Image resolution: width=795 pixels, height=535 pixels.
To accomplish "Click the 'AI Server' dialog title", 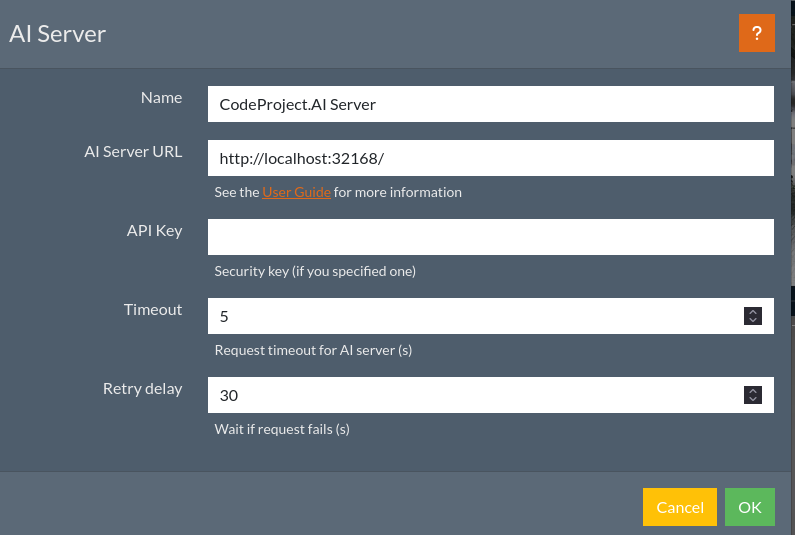I will 57,34.
